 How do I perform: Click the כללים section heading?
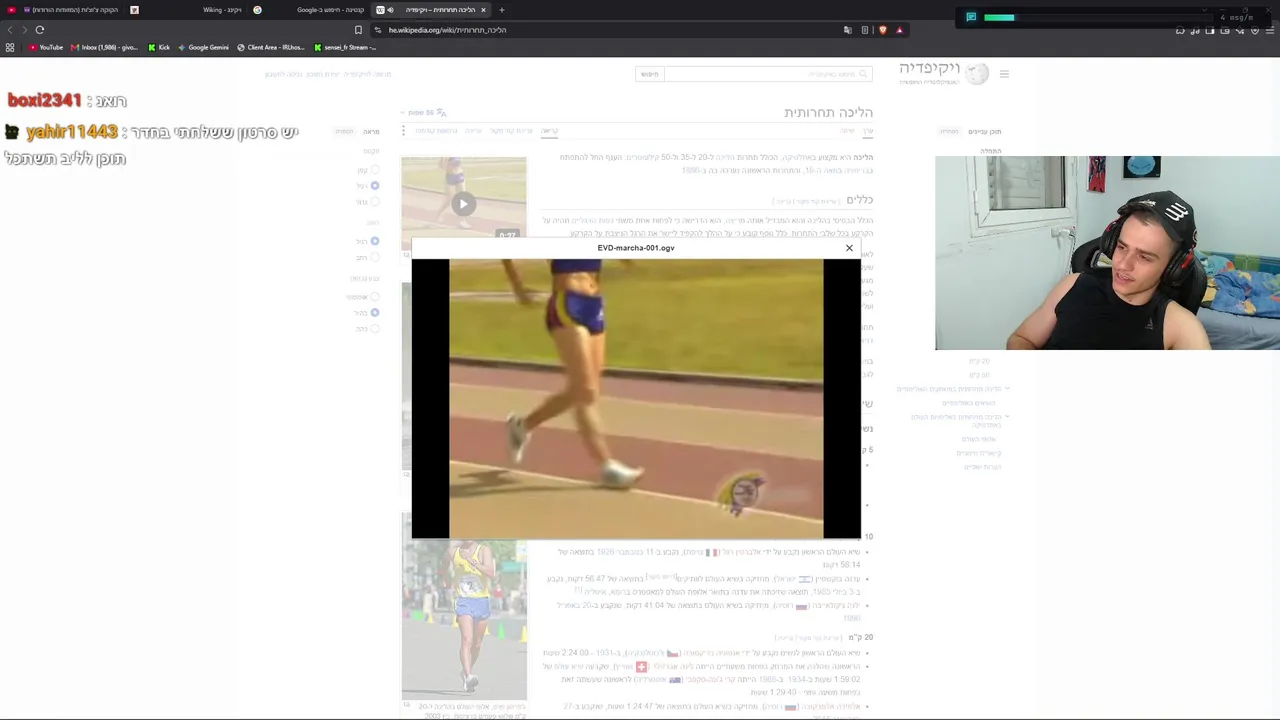(860, 200)
